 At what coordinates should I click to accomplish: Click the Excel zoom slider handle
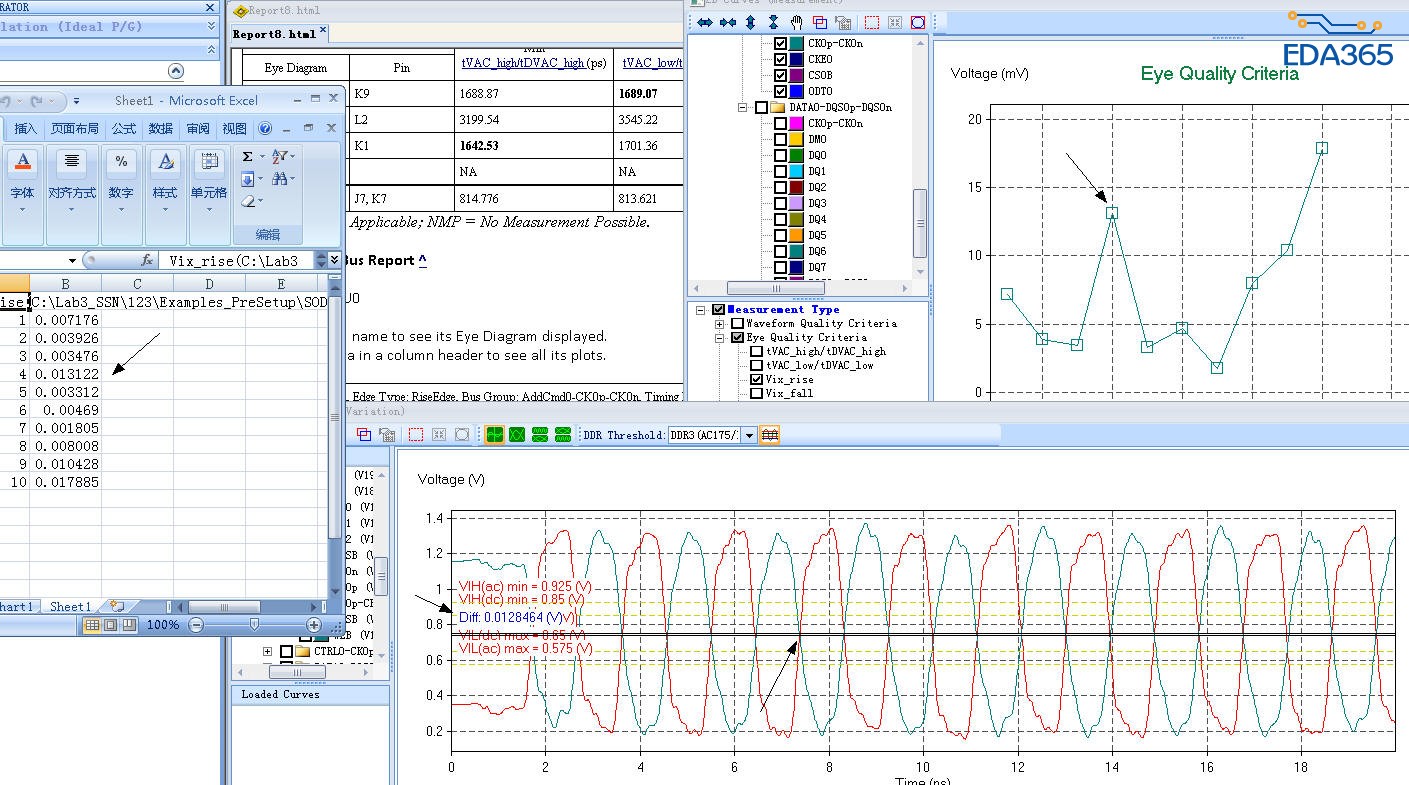(254, 624)
